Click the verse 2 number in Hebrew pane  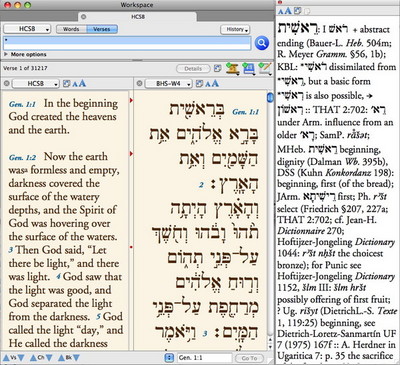point(201,185)
